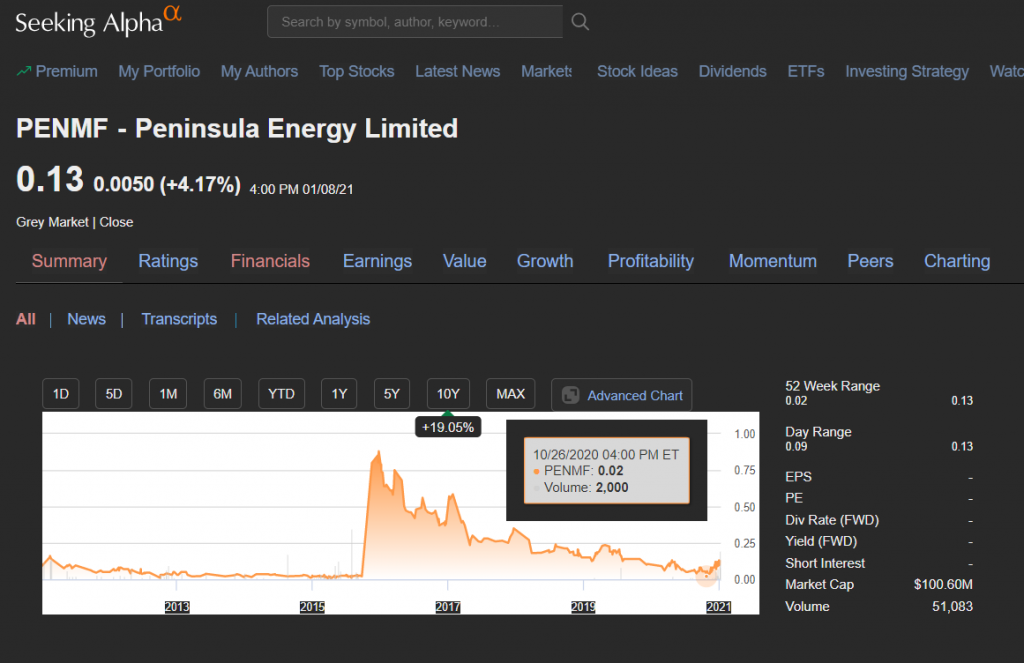
Task: Click the Market Cap value $100.60M
Action: click(943, 585)
